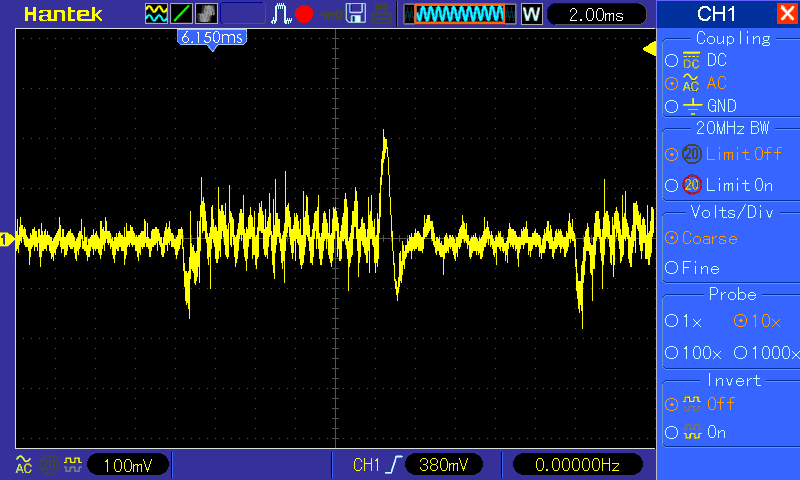Click the 0.00000Hz frequency readout

pyautogui.click(x=577, y=465)
